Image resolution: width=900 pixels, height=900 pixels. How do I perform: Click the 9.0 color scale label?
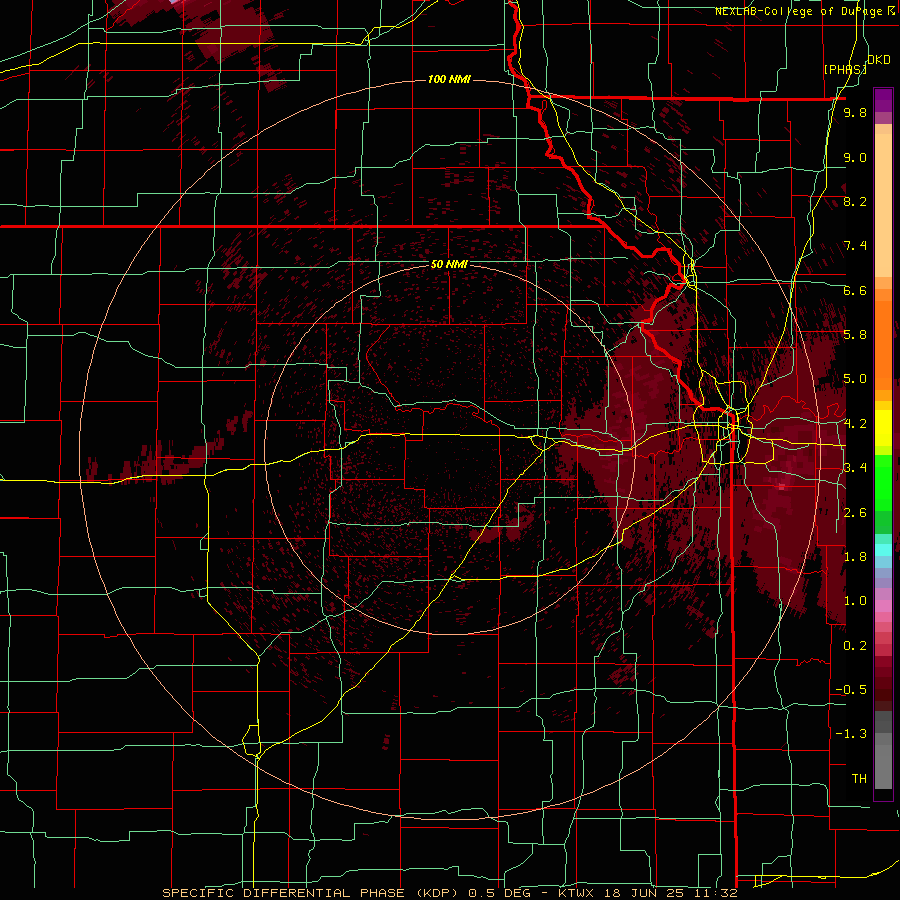[855, 157]
